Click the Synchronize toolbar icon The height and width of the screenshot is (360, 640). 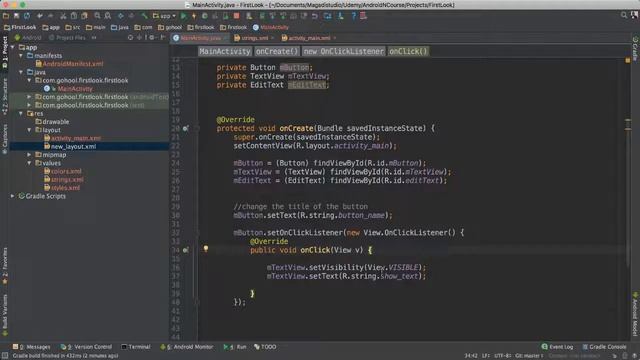pos(27,16)
